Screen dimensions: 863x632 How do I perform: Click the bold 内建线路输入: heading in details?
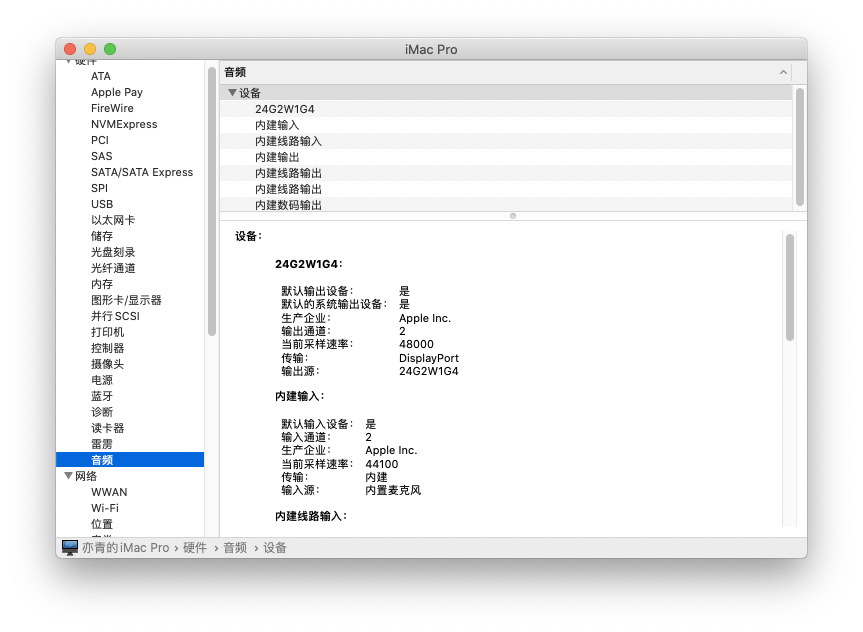[311, 516]
